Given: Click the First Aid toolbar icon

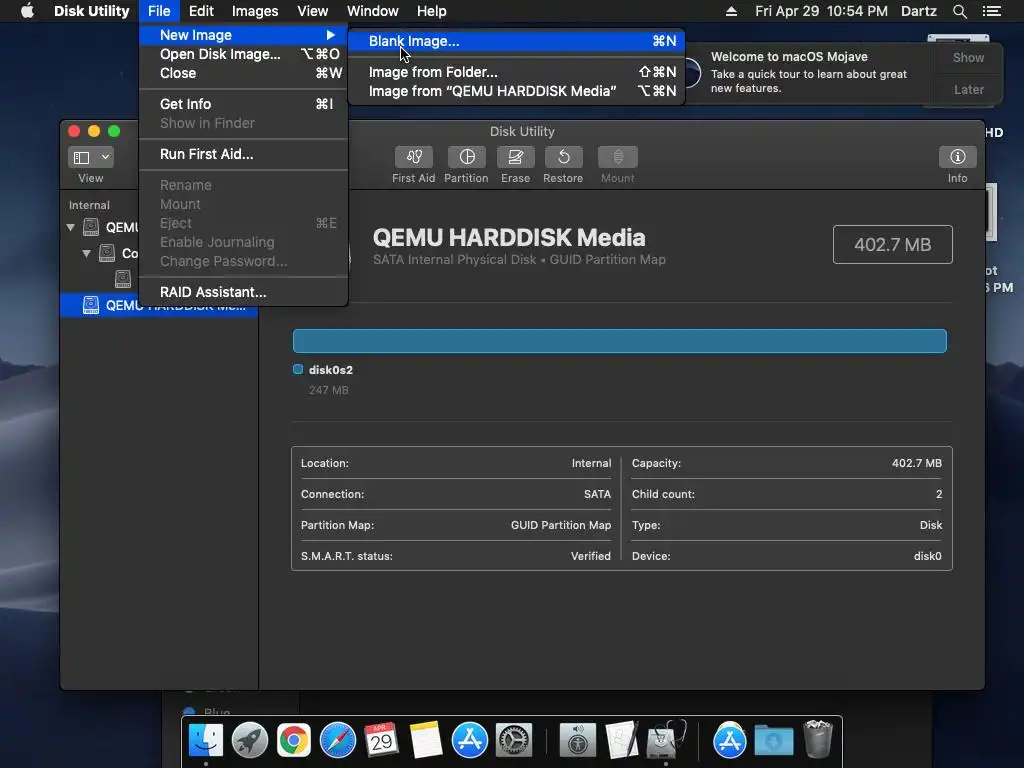Looking at the screenshot, I should (x=413, y=157).
